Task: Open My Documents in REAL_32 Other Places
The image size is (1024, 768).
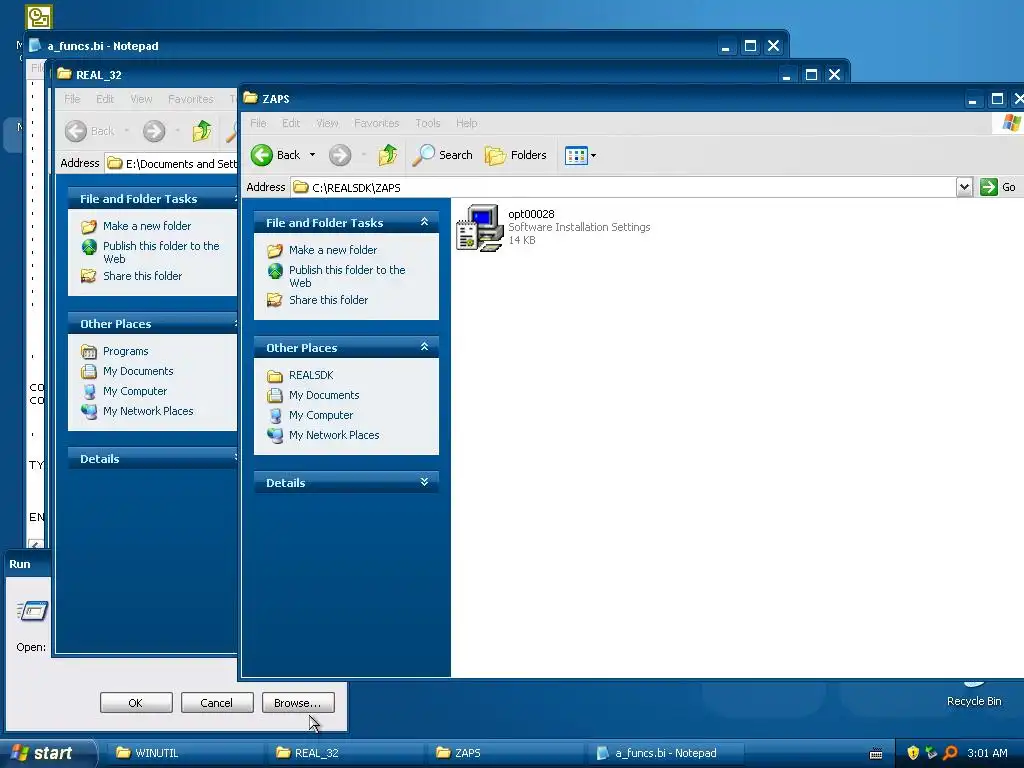Action: pos(138,371)
